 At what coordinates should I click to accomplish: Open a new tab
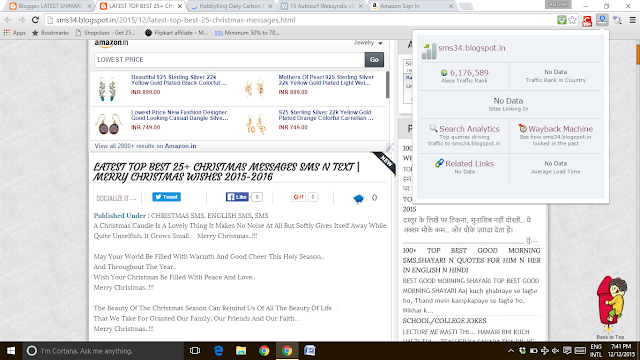point(466,6)
